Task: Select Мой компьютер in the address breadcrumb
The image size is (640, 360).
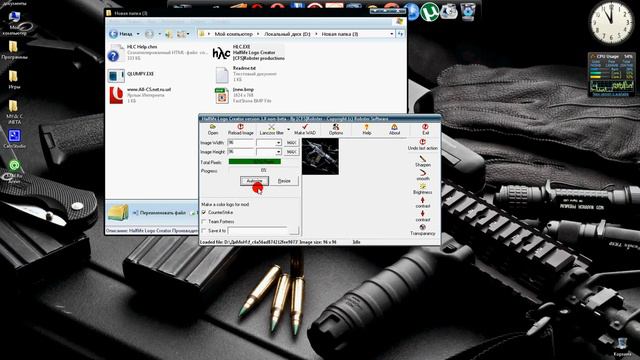Action: click(x=233, y=34)
